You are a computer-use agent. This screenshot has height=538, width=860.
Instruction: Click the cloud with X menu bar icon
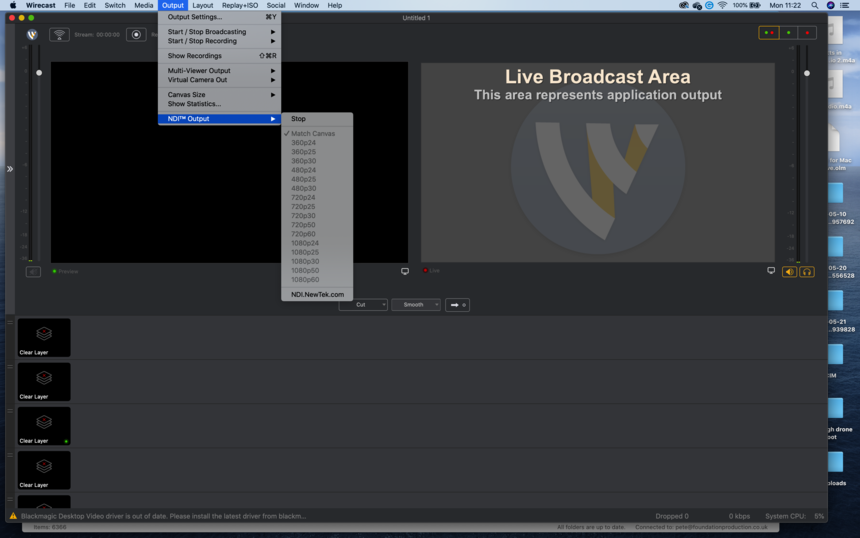[697, 5]
